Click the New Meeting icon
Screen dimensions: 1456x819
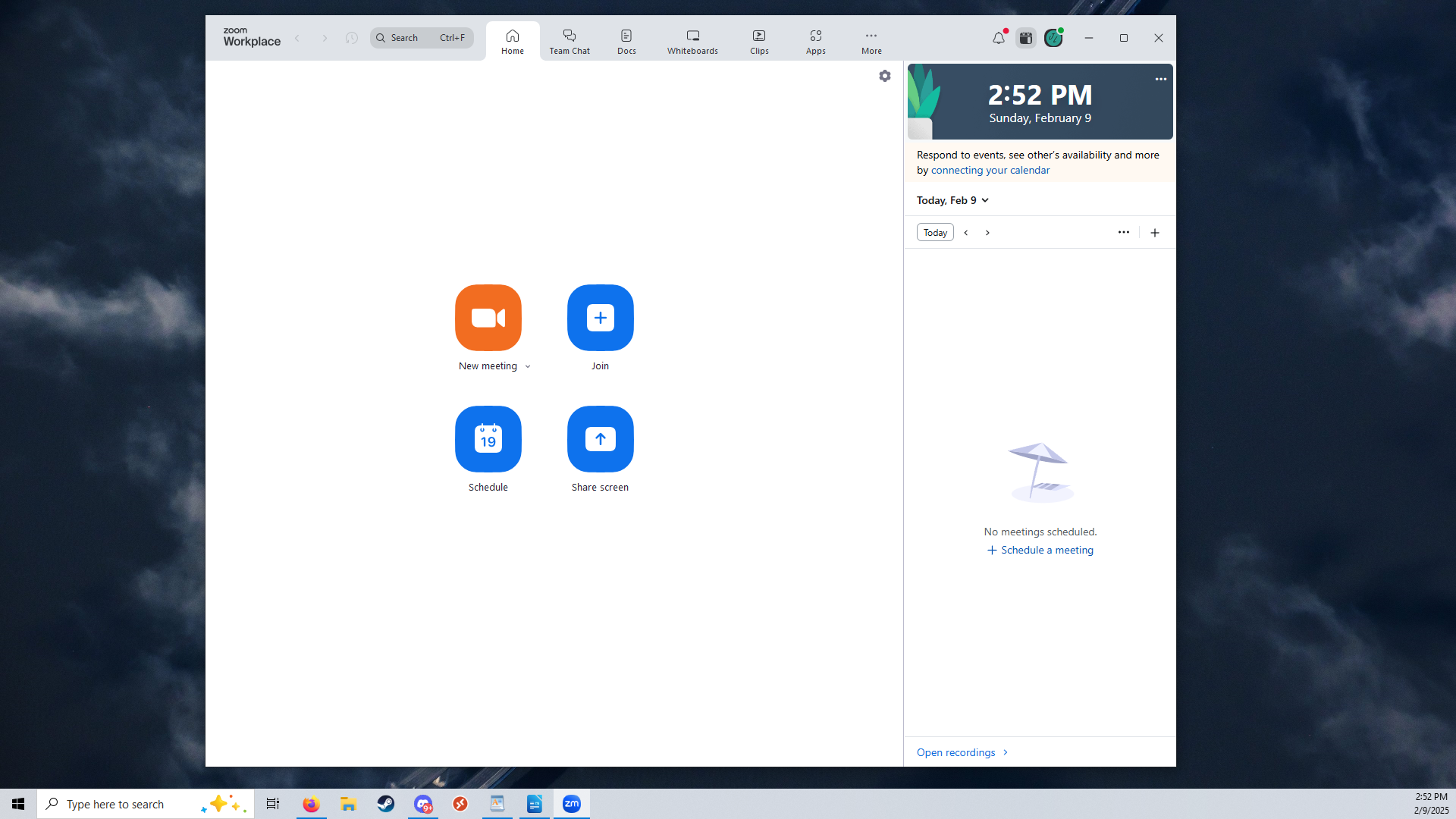point(488,317)
